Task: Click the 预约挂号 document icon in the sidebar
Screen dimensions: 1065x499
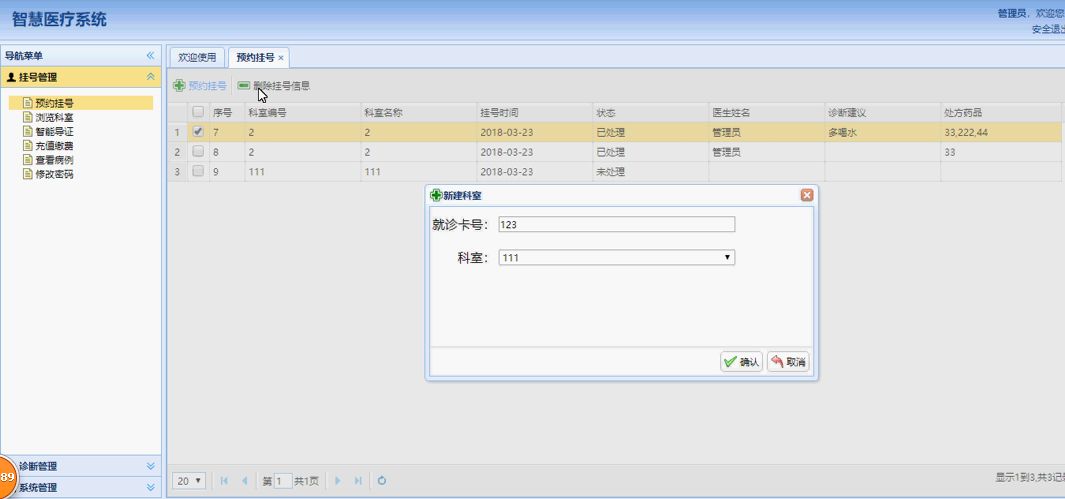Action: (x=28, y=103)
